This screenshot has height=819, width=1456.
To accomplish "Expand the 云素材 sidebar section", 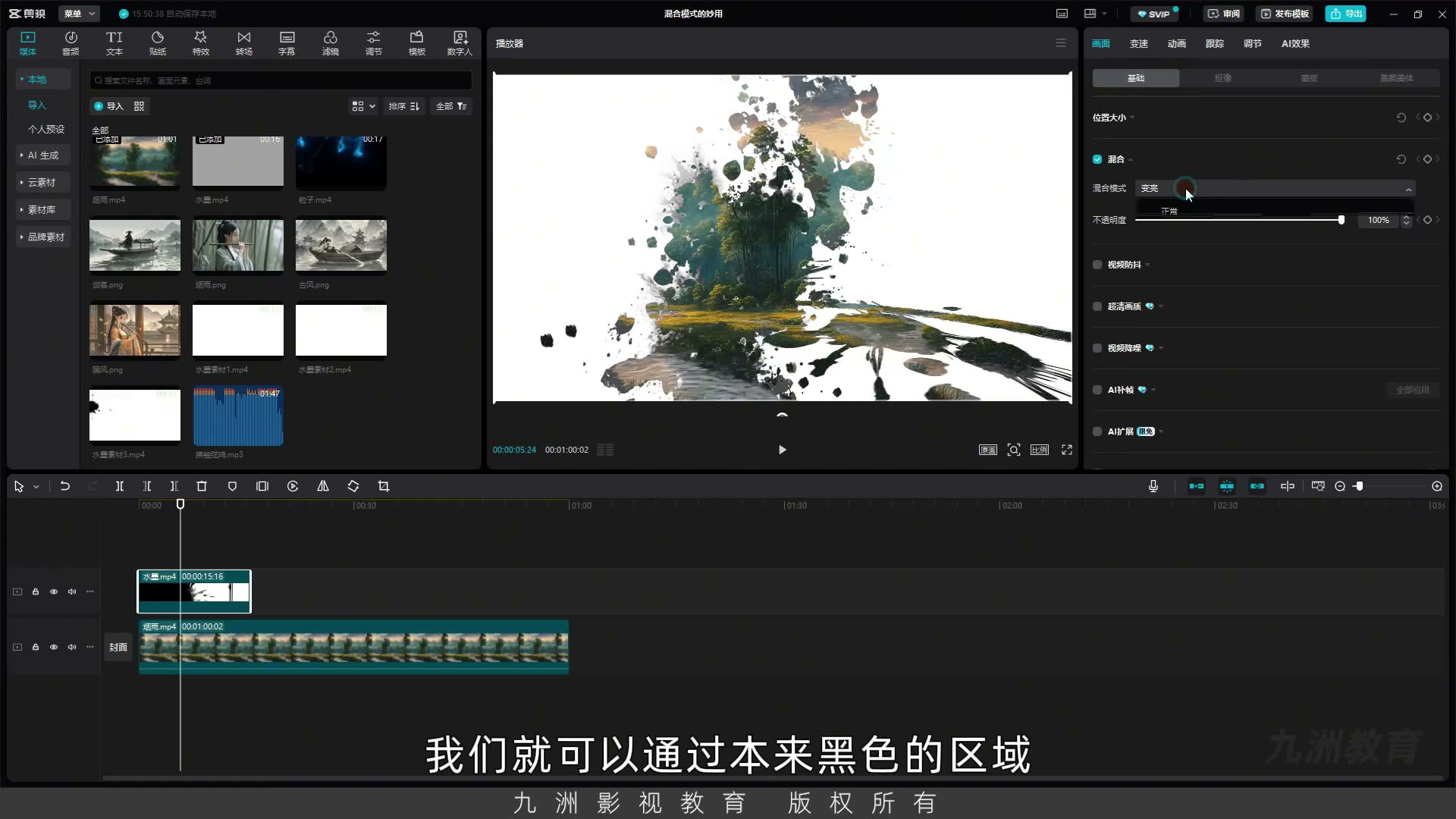I will coord(42,183).
